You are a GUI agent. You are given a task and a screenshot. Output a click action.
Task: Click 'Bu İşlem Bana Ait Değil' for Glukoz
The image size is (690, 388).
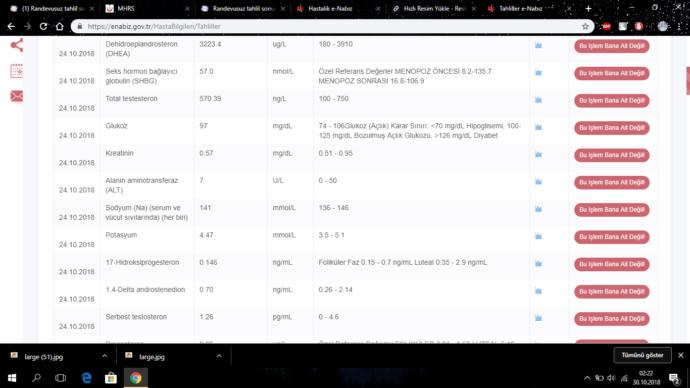[612, 128]
